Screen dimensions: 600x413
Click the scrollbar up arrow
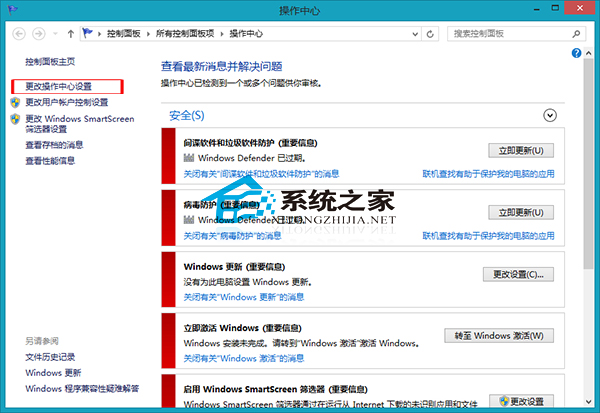589,53
